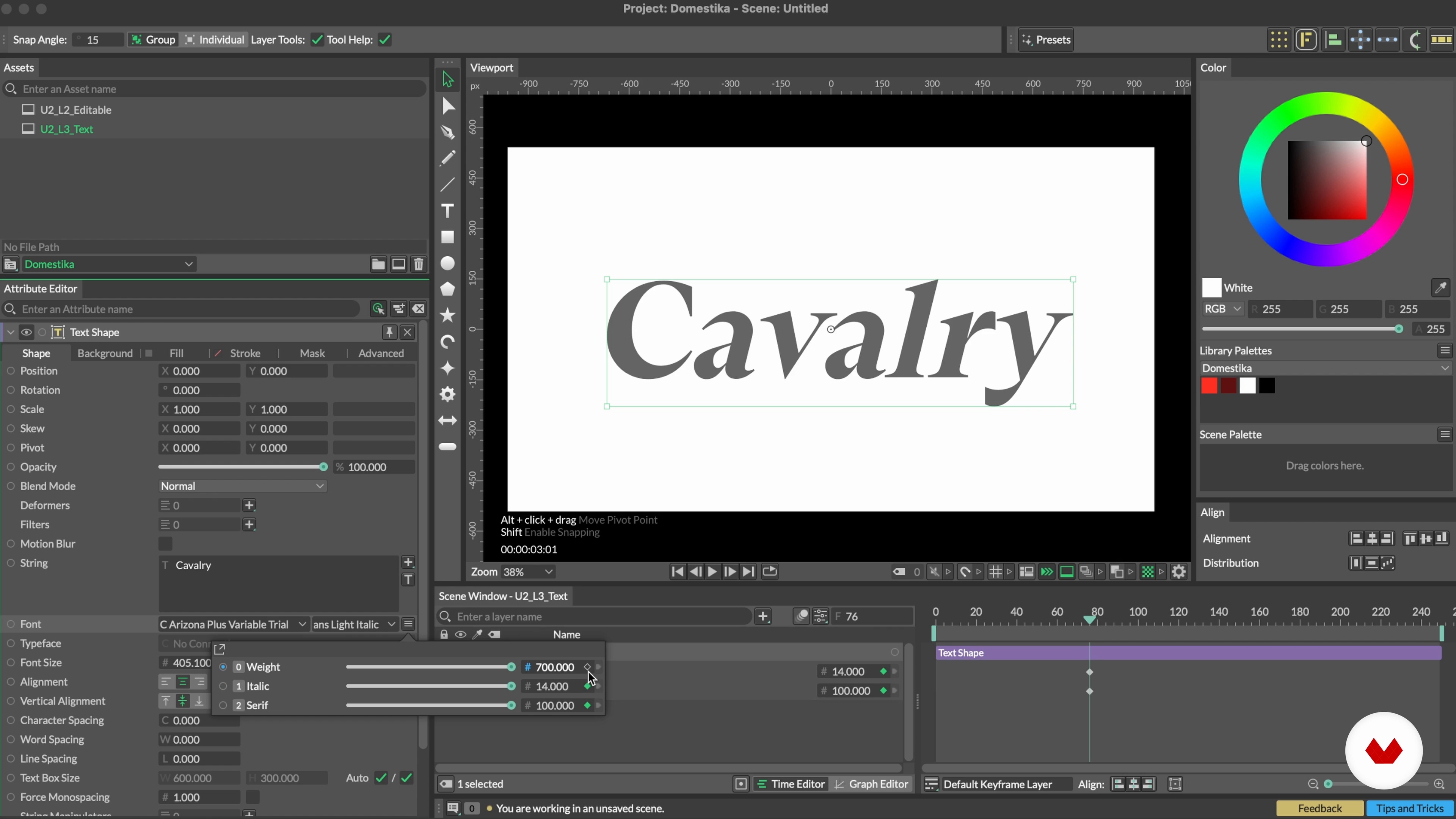Open font family C Arizona dropdown
This screenshot has width=1456, height=819.
(x=234, y=624)
